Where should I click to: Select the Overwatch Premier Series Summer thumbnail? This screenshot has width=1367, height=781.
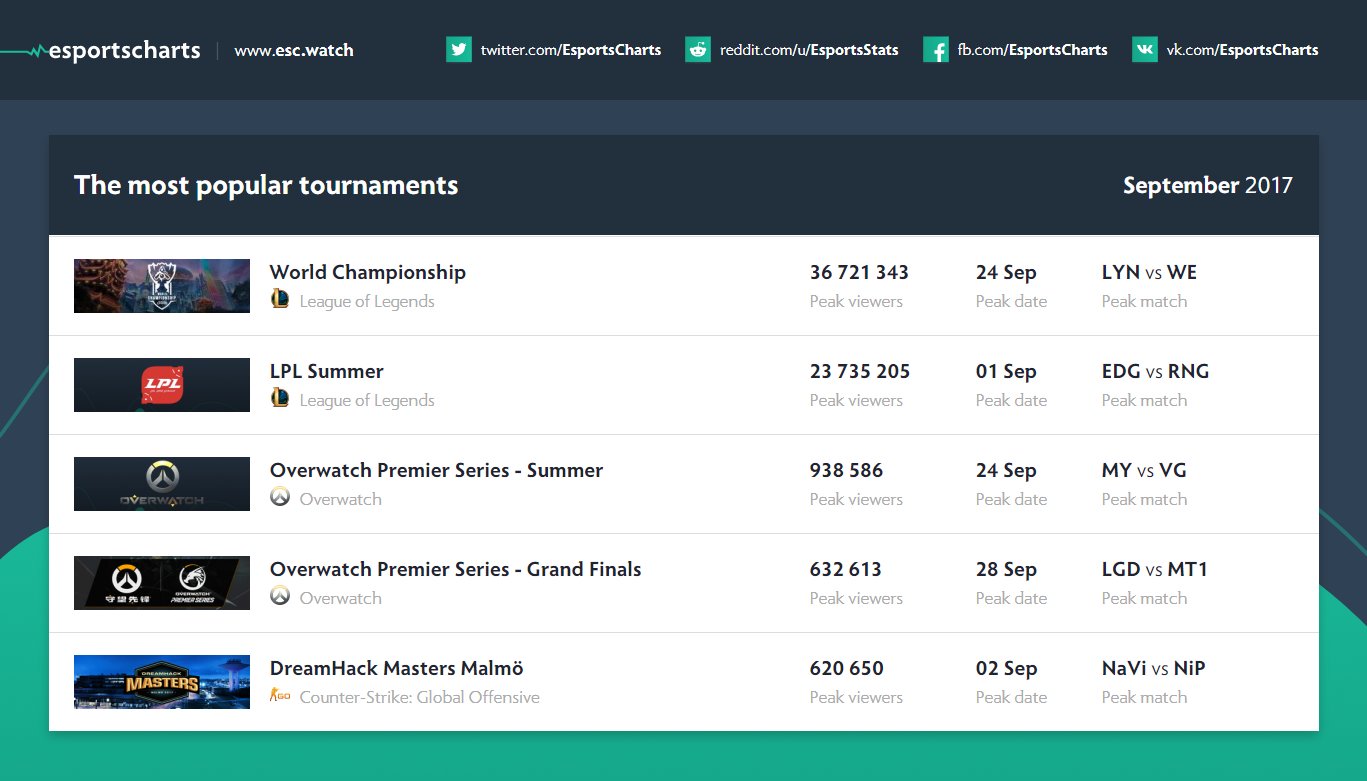click(162, 484)
